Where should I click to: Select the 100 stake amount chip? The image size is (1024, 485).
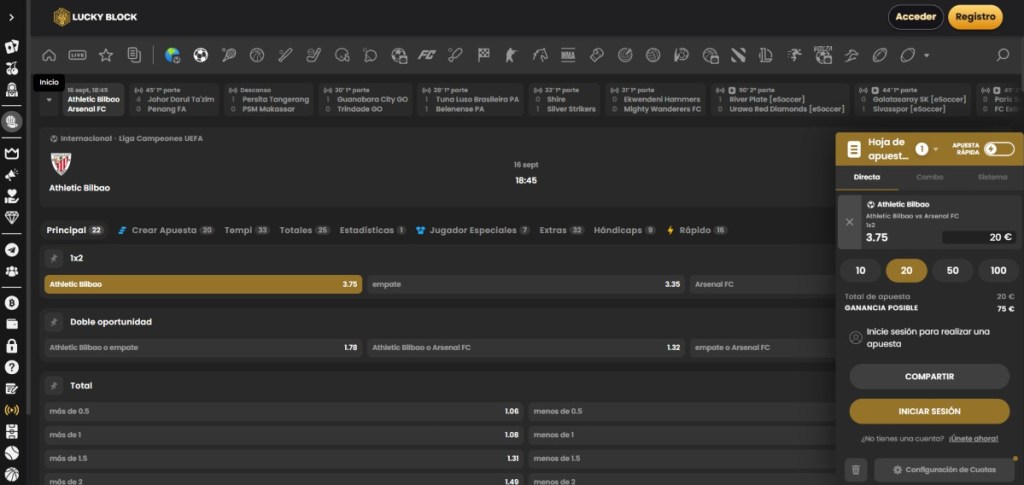(x=998, y=271)
